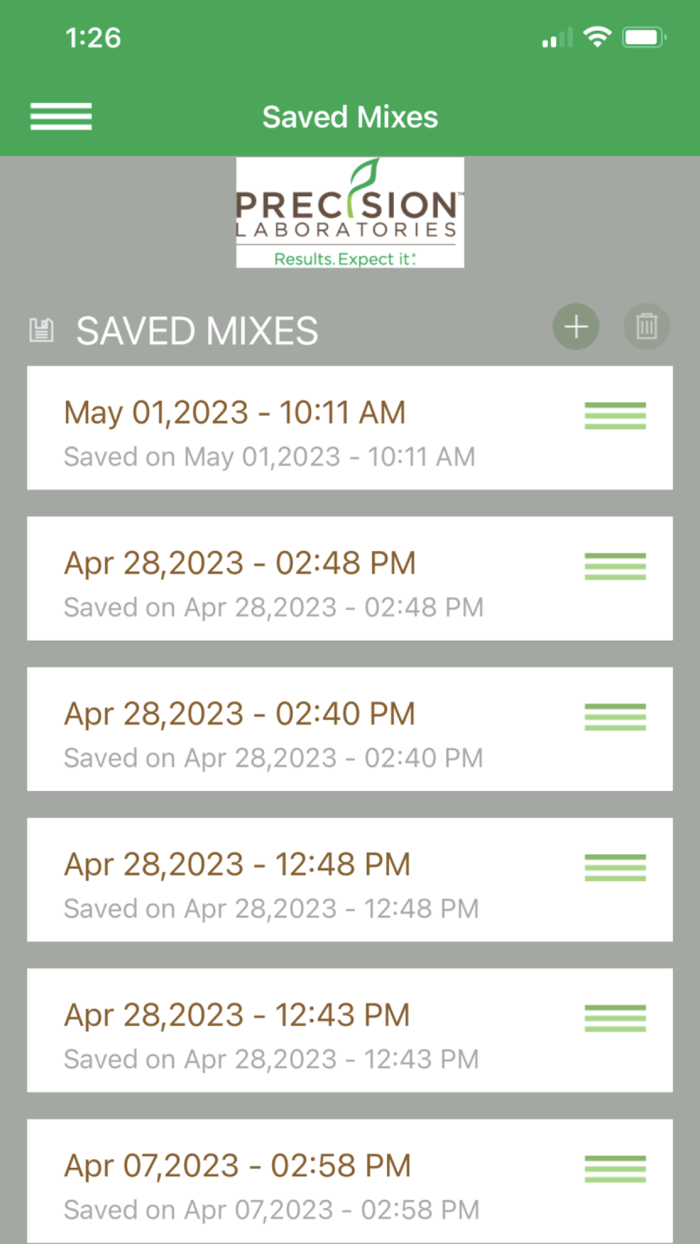The width and height of the screenshot is (700, 1244).
Task: Tap the green menu icon on the 02:48 PM mix
Action: [614, 567]
